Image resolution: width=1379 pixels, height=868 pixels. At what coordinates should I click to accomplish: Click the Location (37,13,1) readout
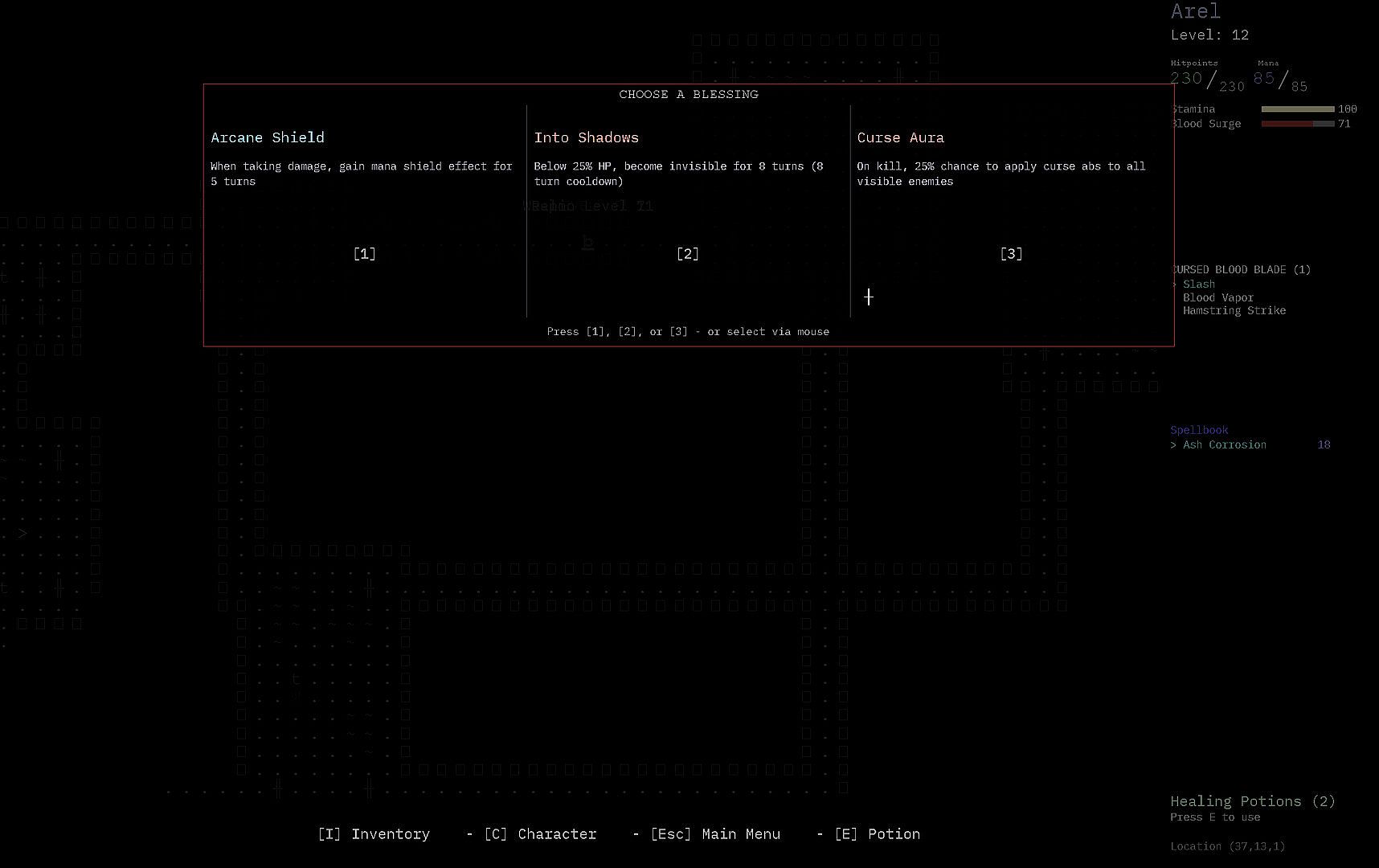(1227, 846)
